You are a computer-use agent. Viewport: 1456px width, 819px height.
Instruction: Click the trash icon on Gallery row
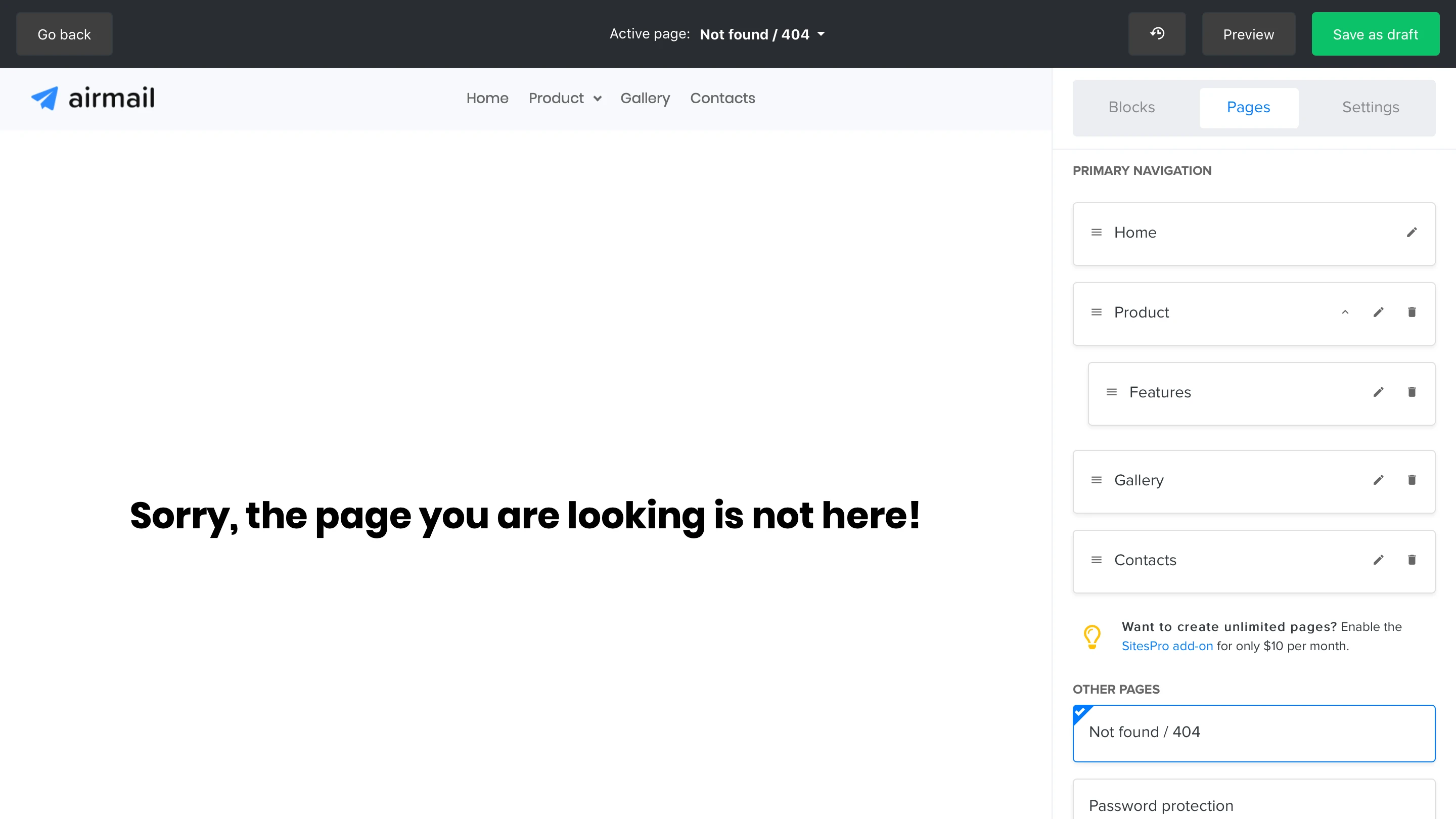(x=1412, y=480)
